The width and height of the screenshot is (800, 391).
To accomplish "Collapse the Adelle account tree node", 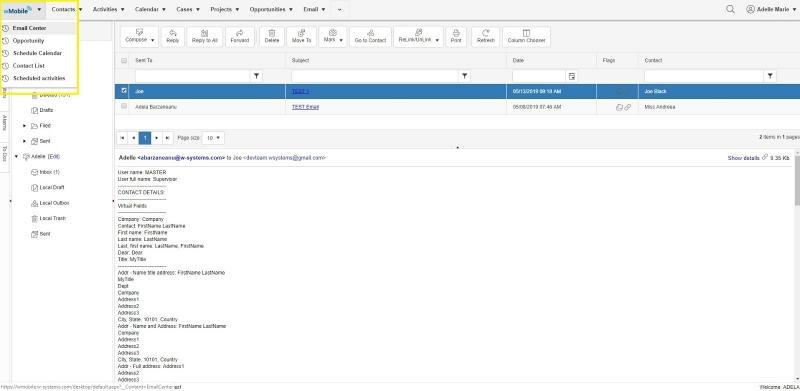I will (17, 157).
